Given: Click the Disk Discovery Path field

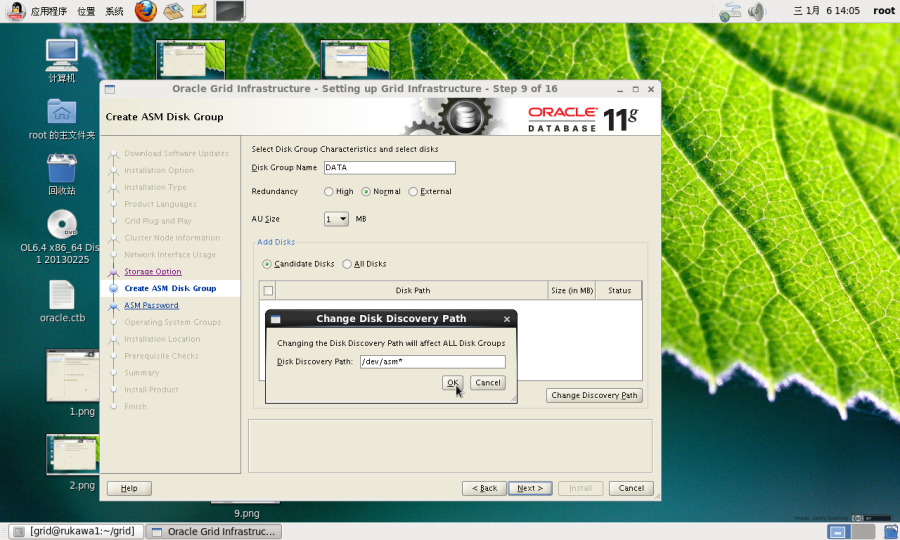Looking at the screenshot, I should point(433,362).
